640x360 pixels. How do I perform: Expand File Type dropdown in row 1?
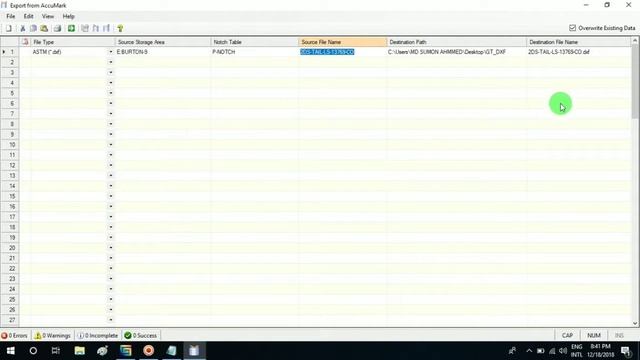tap(111, 52)
